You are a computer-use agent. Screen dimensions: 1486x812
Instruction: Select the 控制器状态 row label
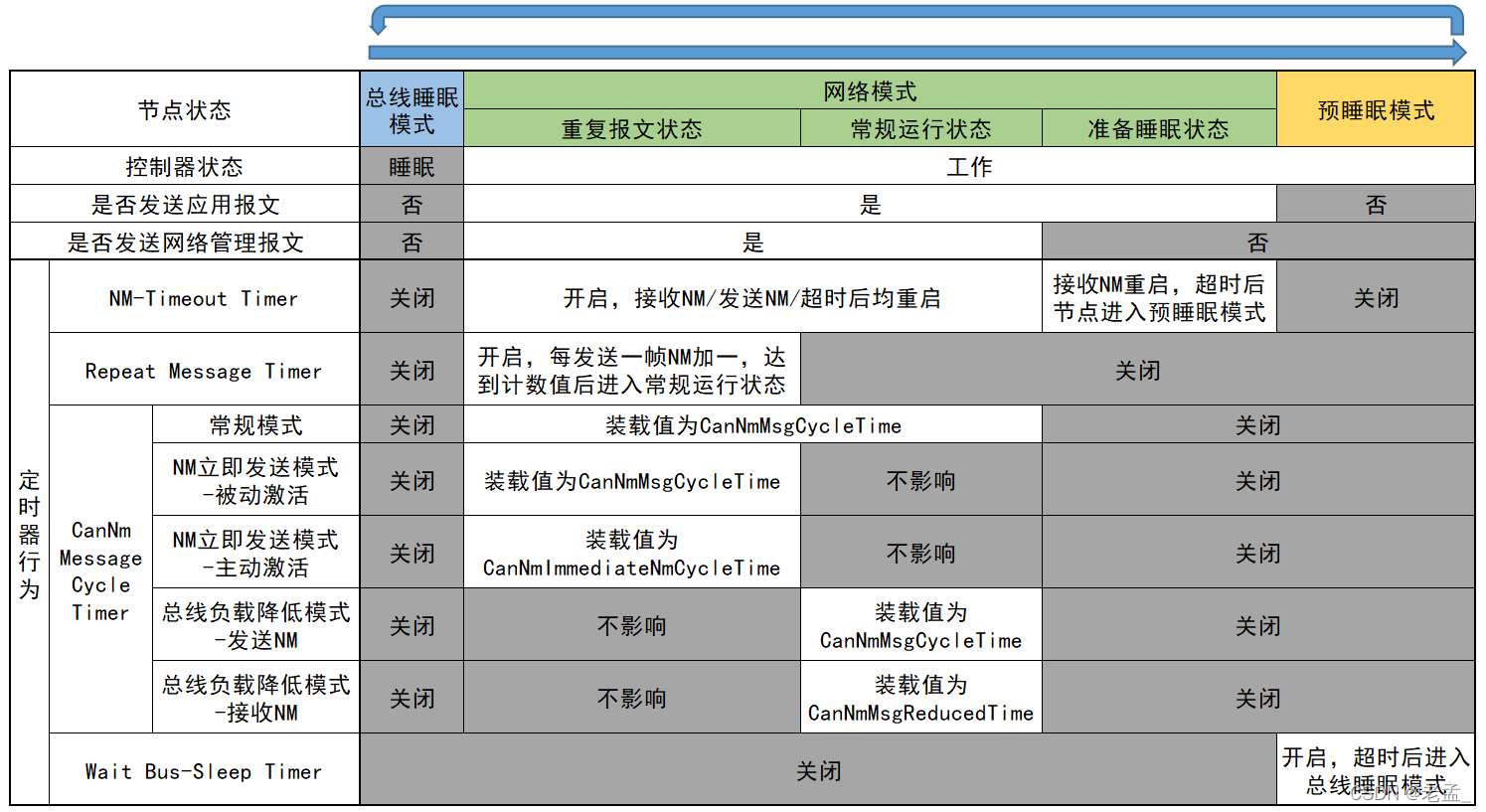(x=183, y=166)
